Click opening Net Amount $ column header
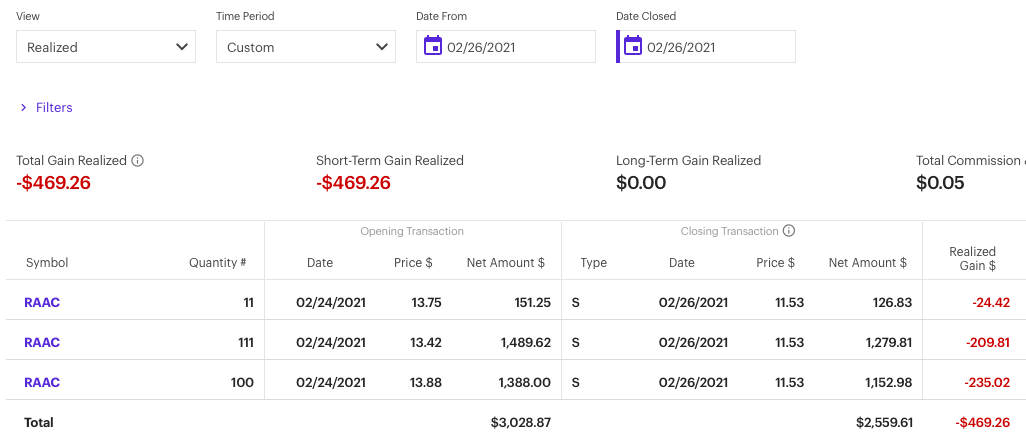This screenshot has width=1026, height=439. 505,263
